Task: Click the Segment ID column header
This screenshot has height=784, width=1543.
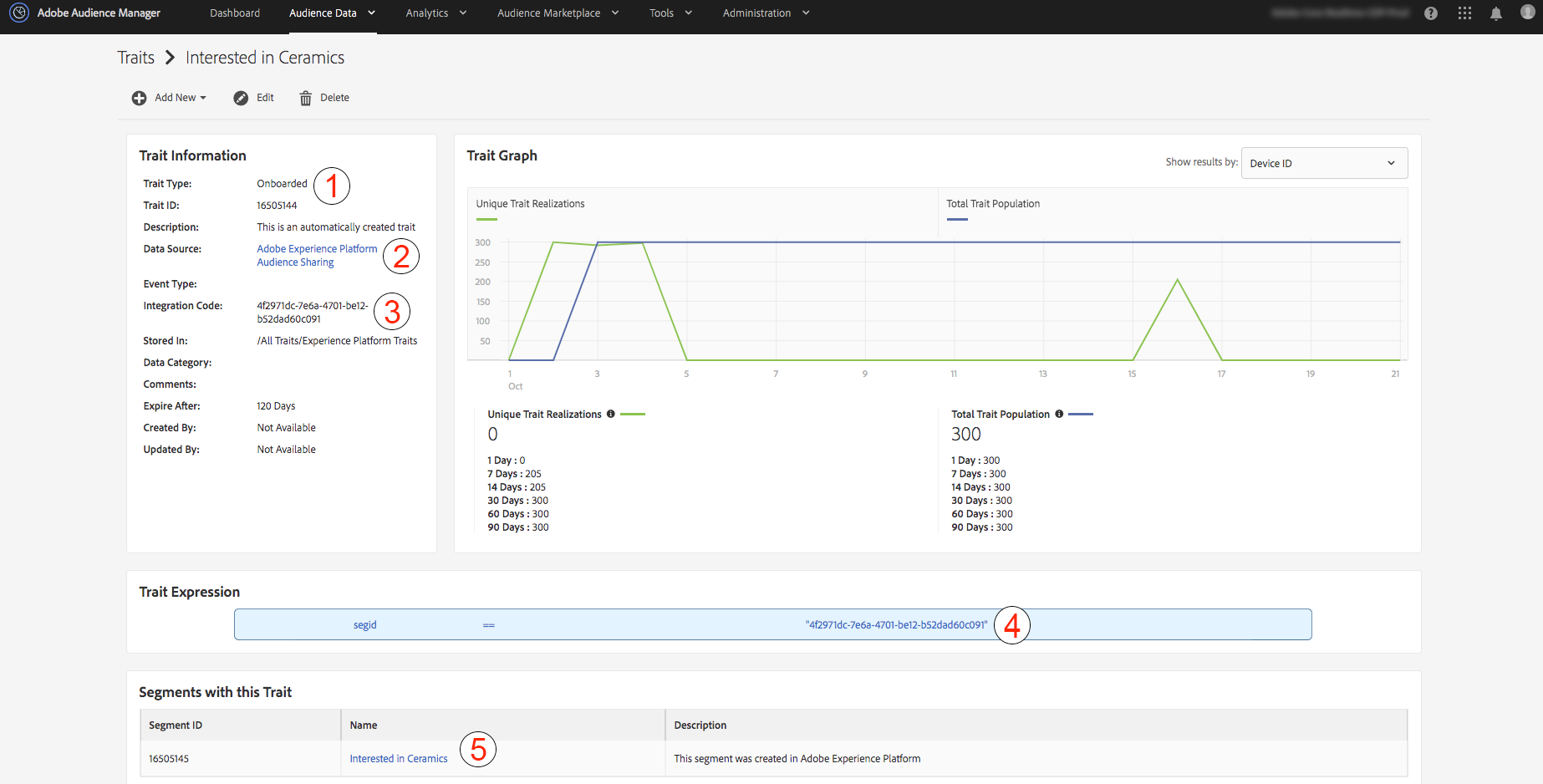Action: click(176, 725)
